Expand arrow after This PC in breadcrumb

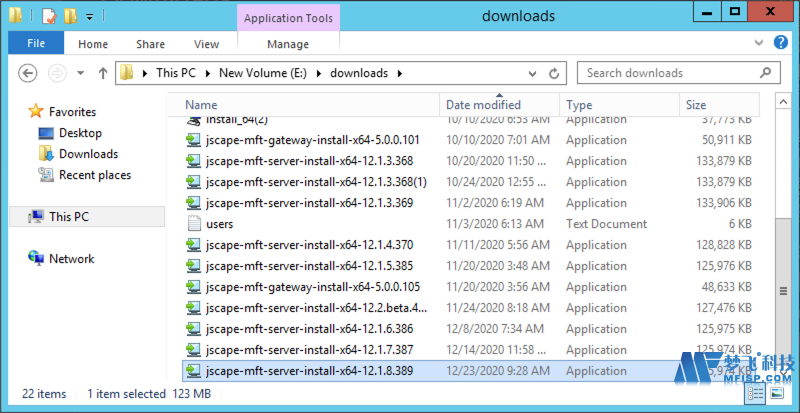tap(208, 74)
